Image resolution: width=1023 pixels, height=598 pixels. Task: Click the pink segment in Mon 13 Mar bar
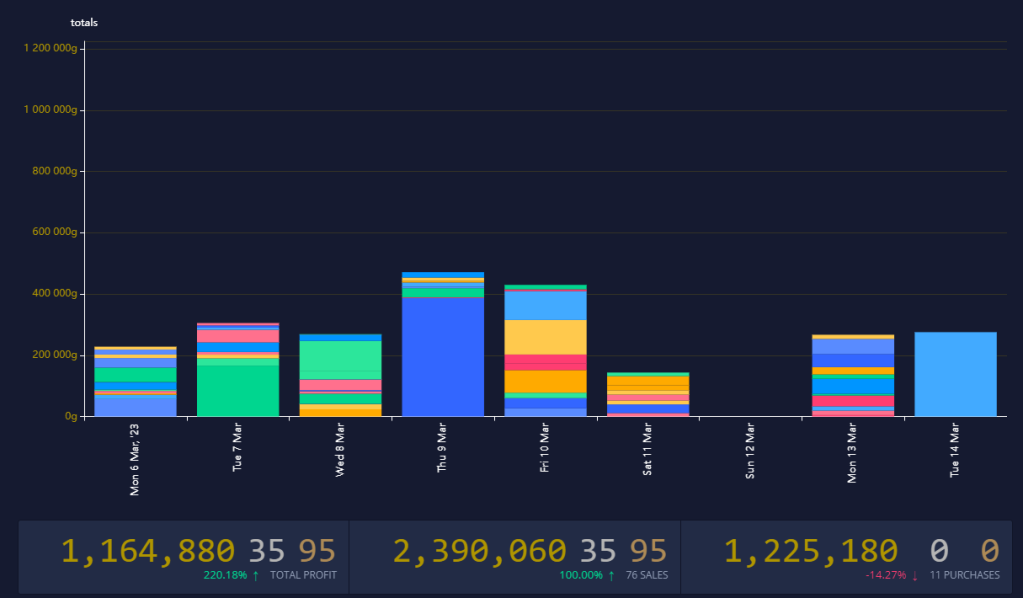[x=852, y=401]
